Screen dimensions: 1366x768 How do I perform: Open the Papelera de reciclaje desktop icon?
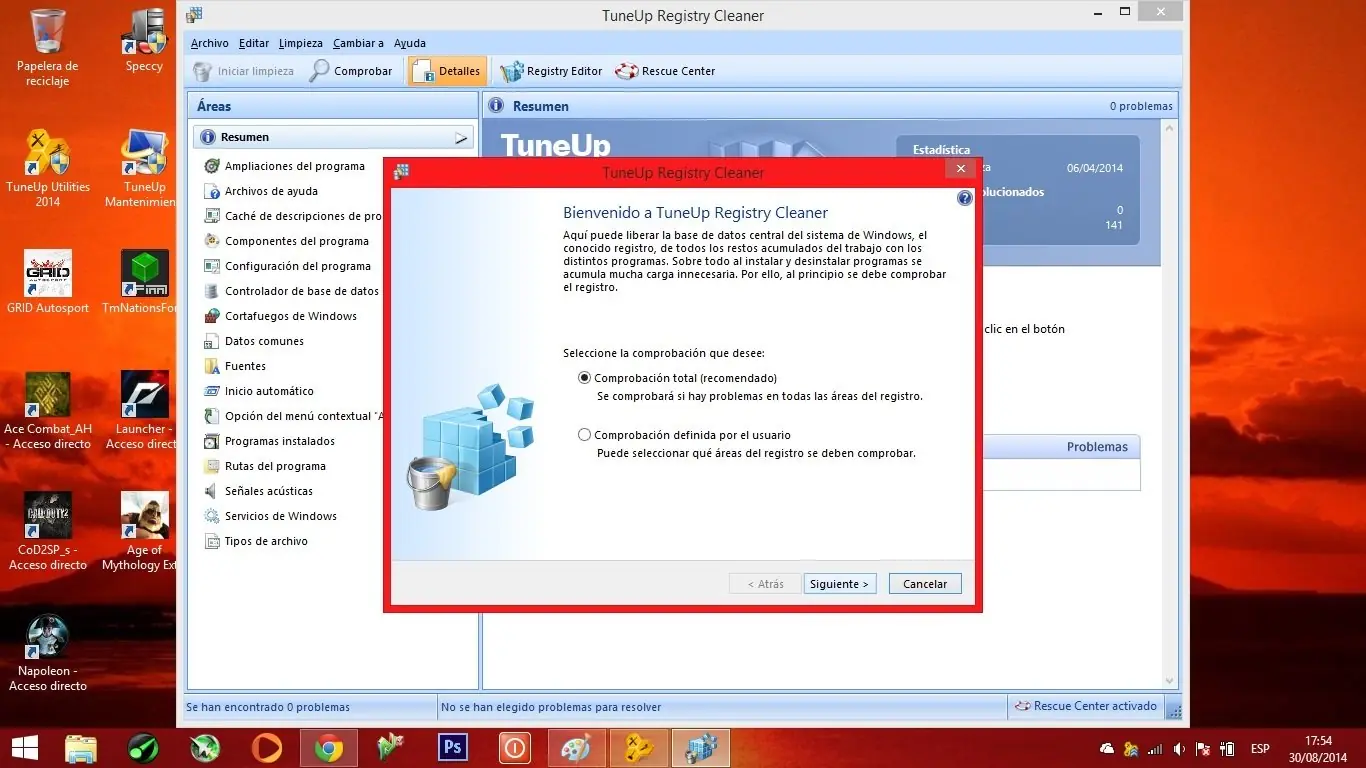(48, 47)
